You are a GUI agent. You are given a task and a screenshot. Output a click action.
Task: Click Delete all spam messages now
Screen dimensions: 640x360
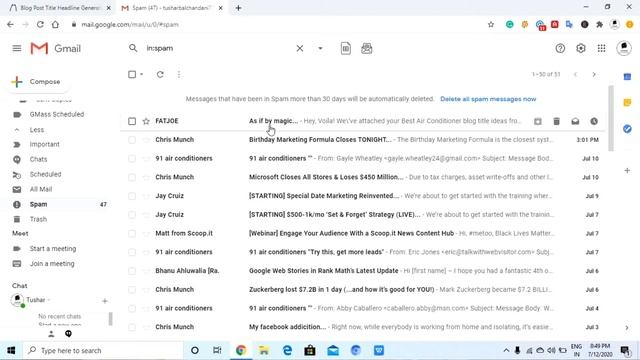pyautogui.click(x=488, y=99)
